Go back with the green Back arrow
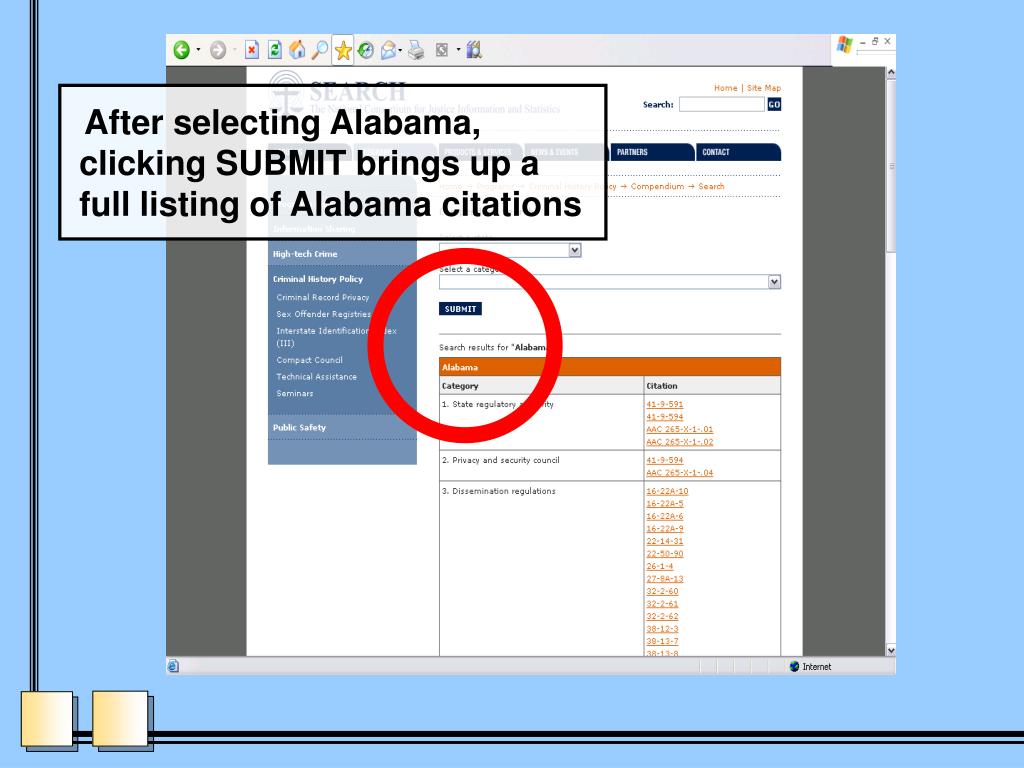 (182, 50)
